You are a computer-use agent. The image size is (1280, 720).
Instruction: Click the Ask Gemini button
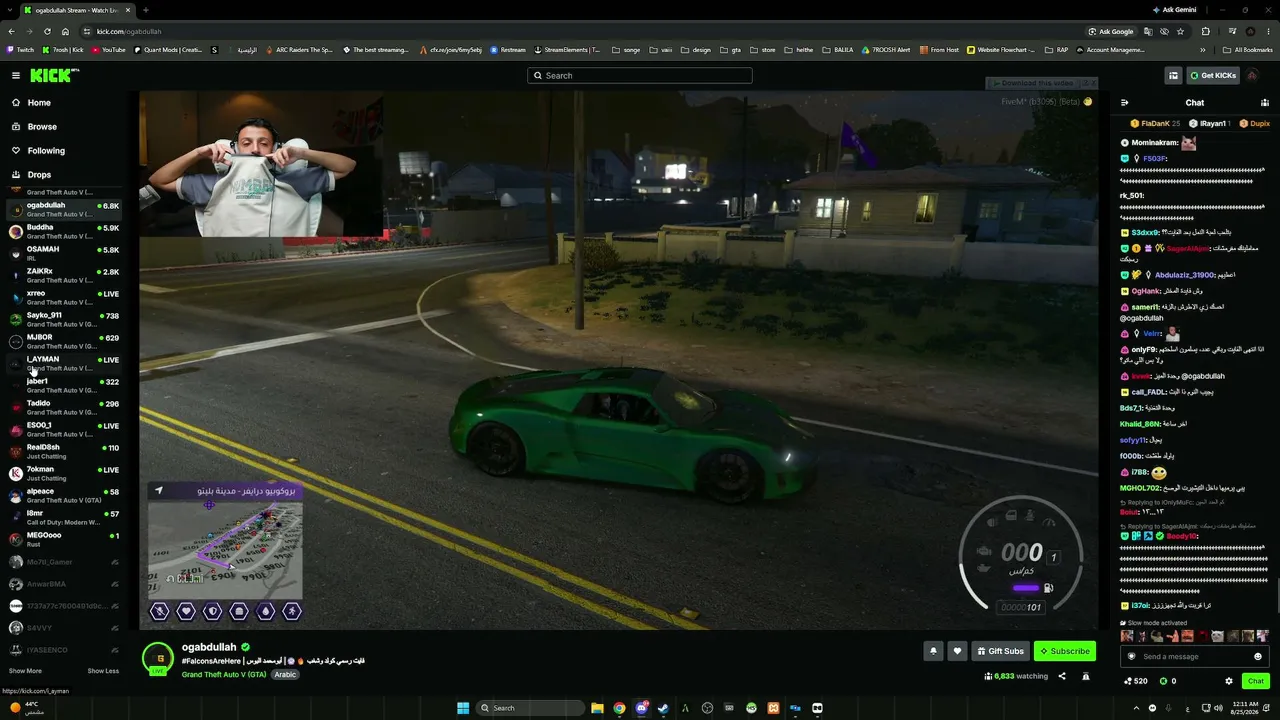click(1174, 10)
